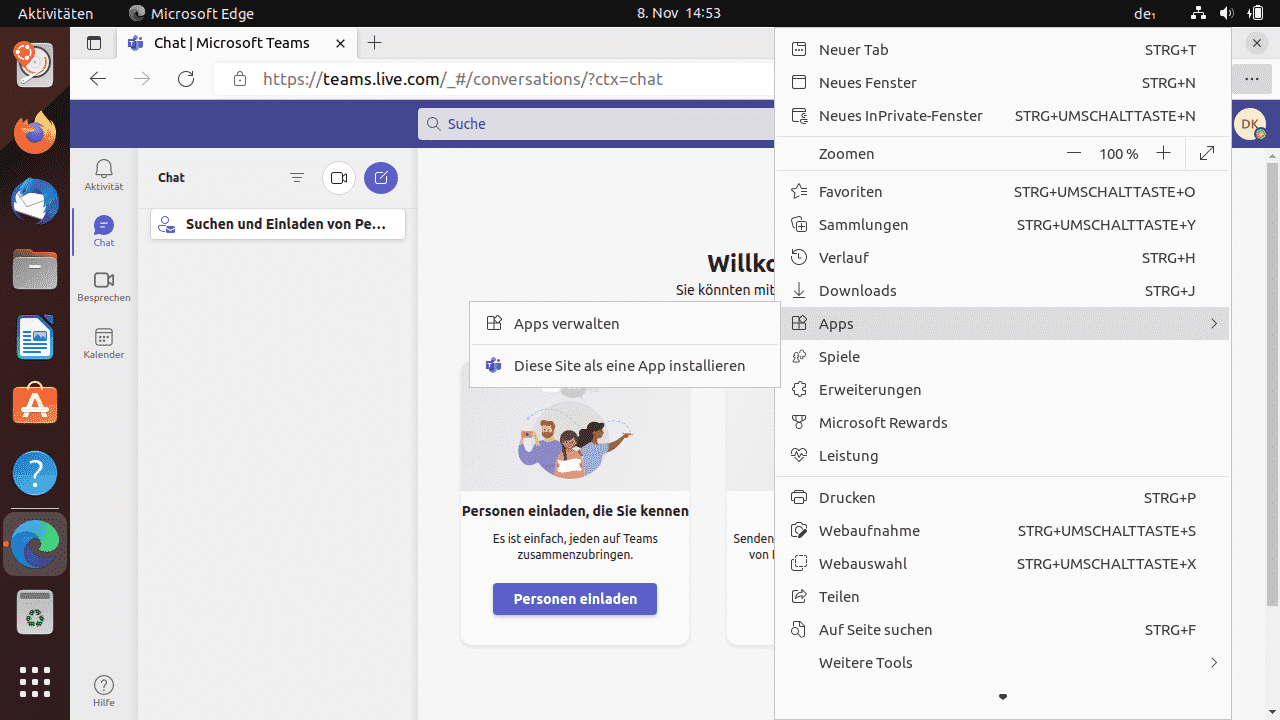Open Hilfe at the sidebar bottom

pyautogui.click(x=104, y=691)
